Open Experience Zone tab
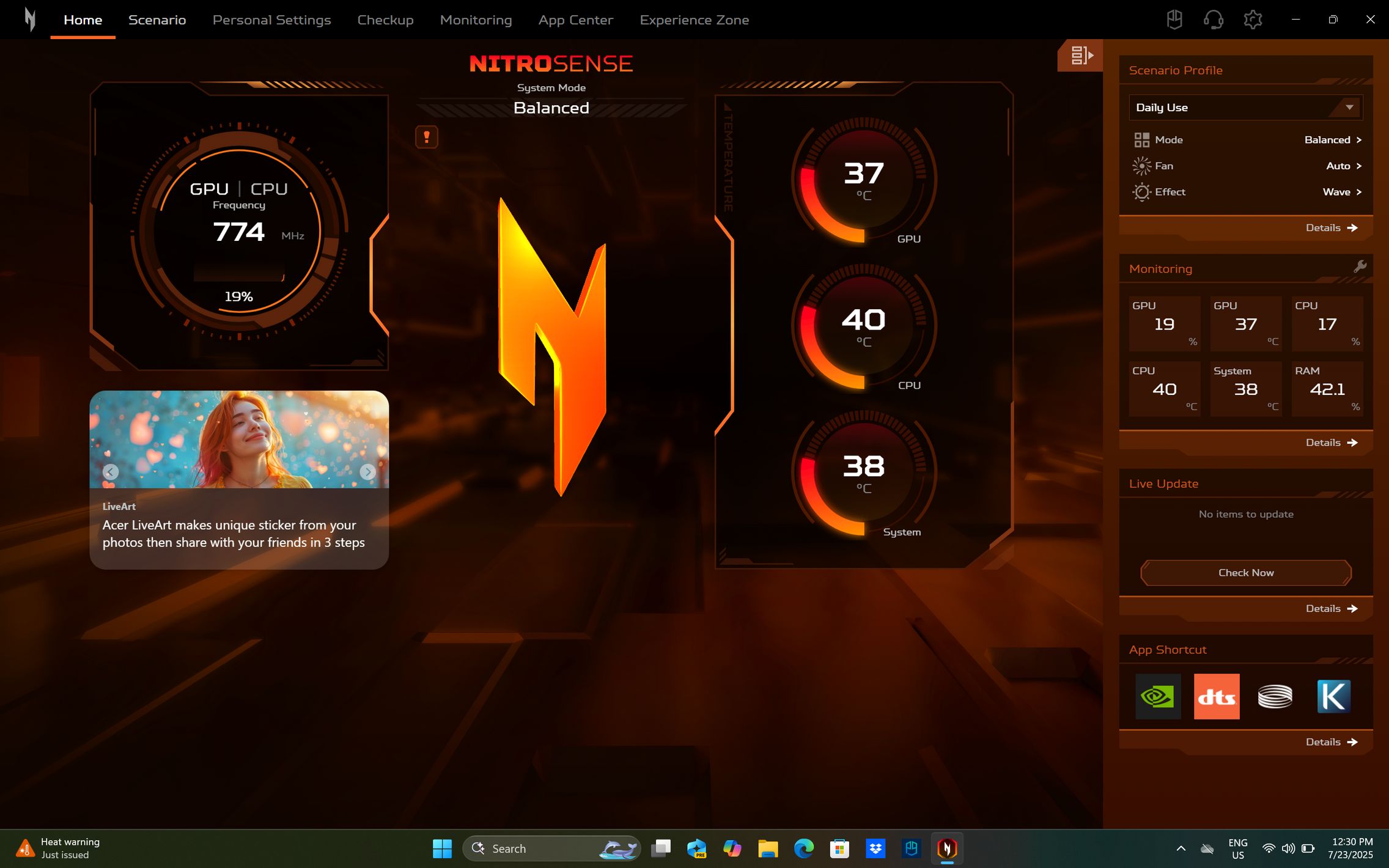 694,20
